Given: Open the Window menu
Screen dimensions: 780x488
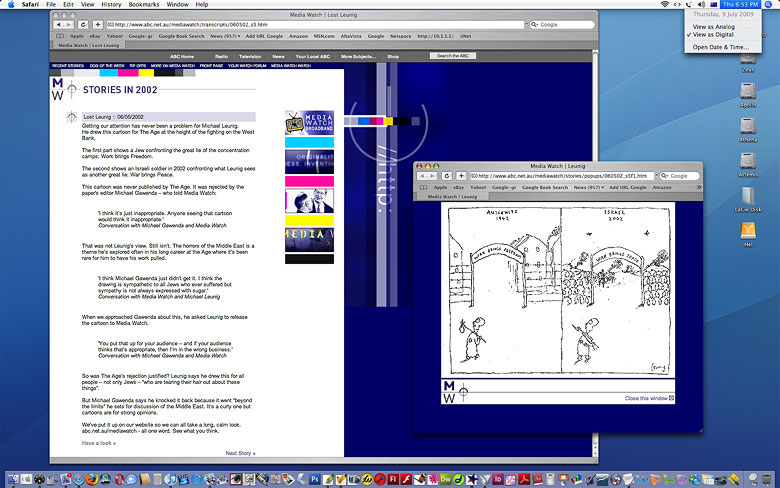Looking at the screenshot, I should pyautogui.click(x=177, y=4).
